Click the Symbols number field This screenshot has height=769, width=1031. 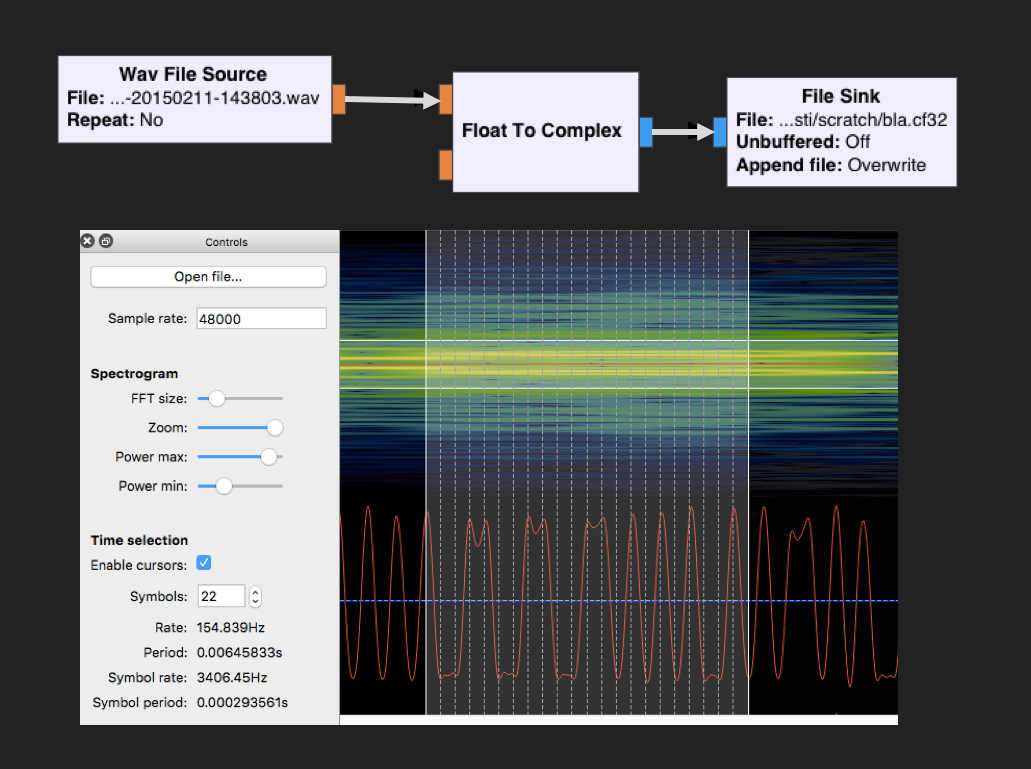(221, 596)
